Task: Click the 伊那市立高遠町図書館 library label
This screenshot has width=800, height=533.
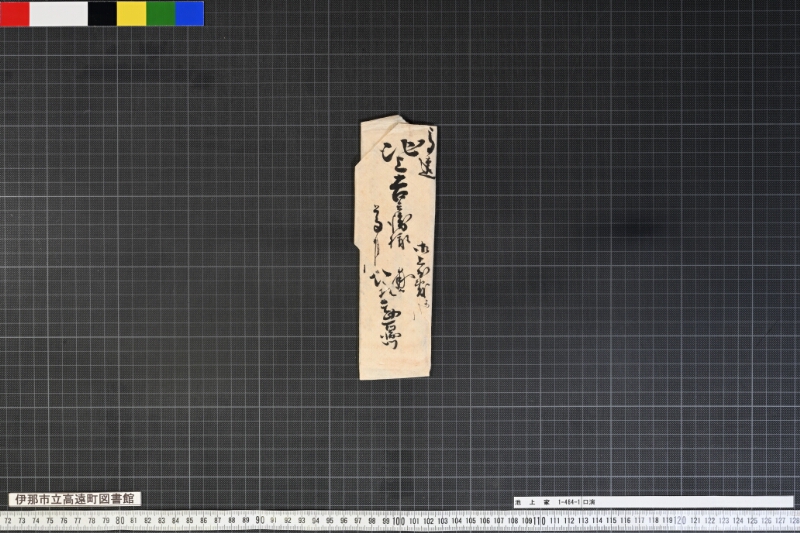Action: pos(75,499)
